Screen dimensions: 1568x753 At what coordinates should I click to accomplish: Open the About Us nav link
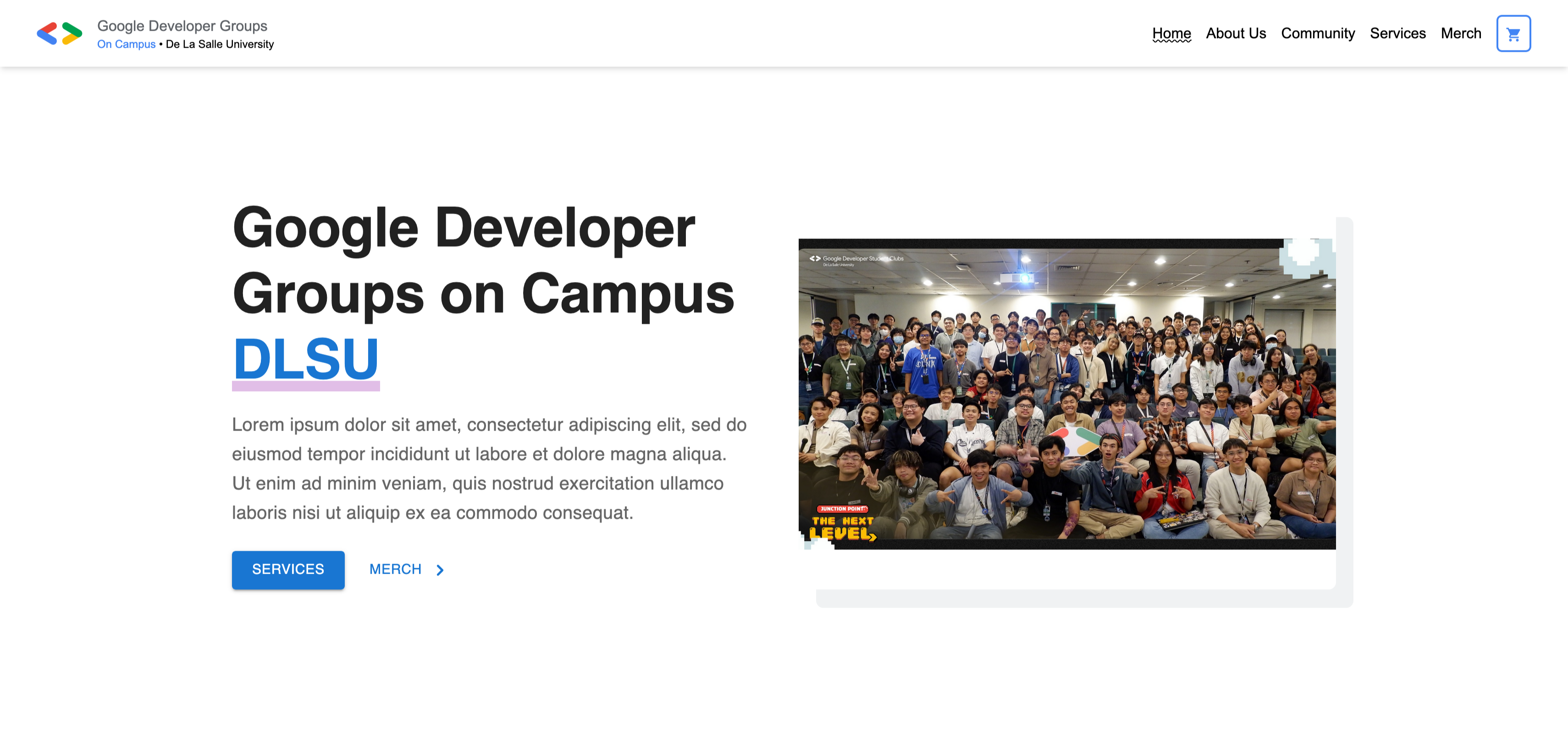point(1236,33)
